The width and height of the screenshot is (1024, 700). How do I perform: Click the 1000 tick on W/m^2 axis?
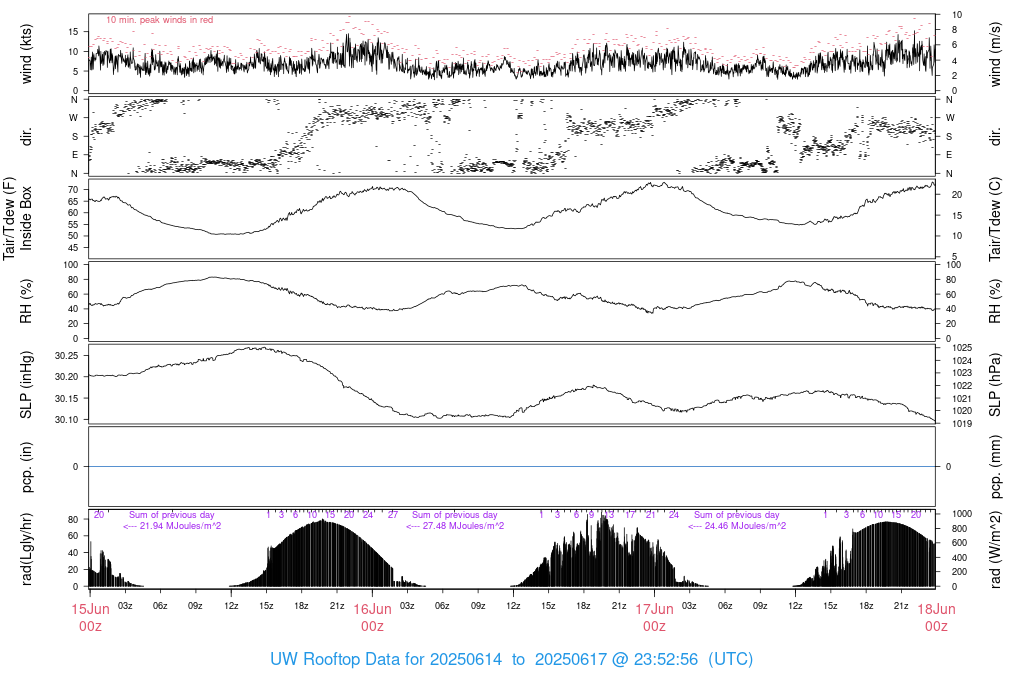tap(962, 514)
